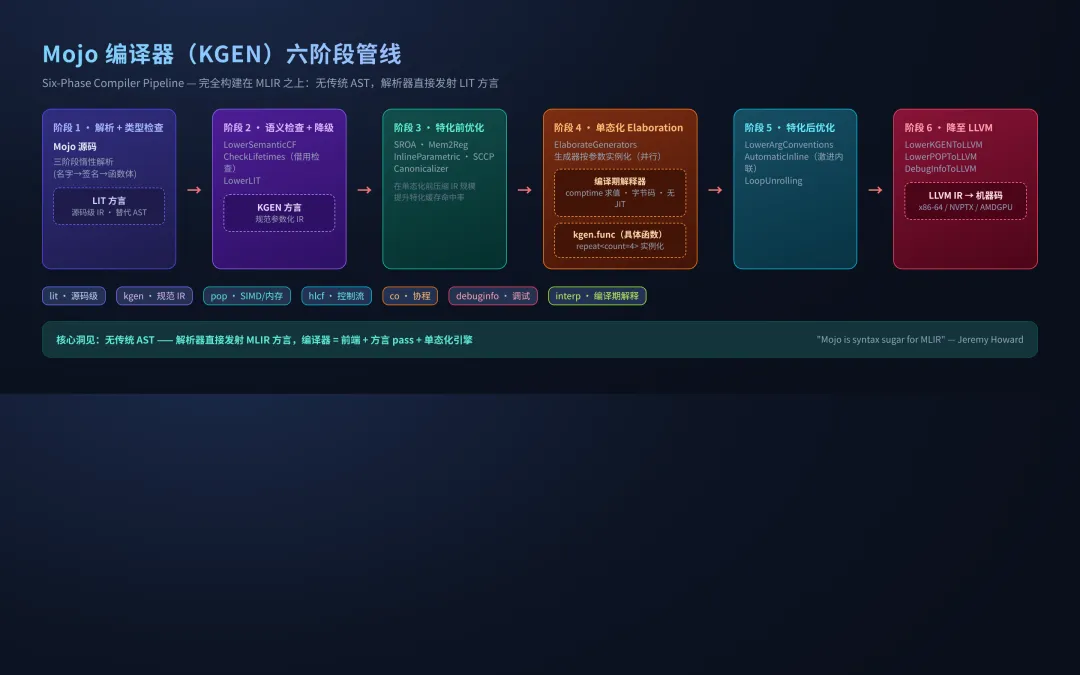Select the '阶段 1 · 解析 + 类型检查' heading
Screen dimensions: 1080x675
[108, 127]
